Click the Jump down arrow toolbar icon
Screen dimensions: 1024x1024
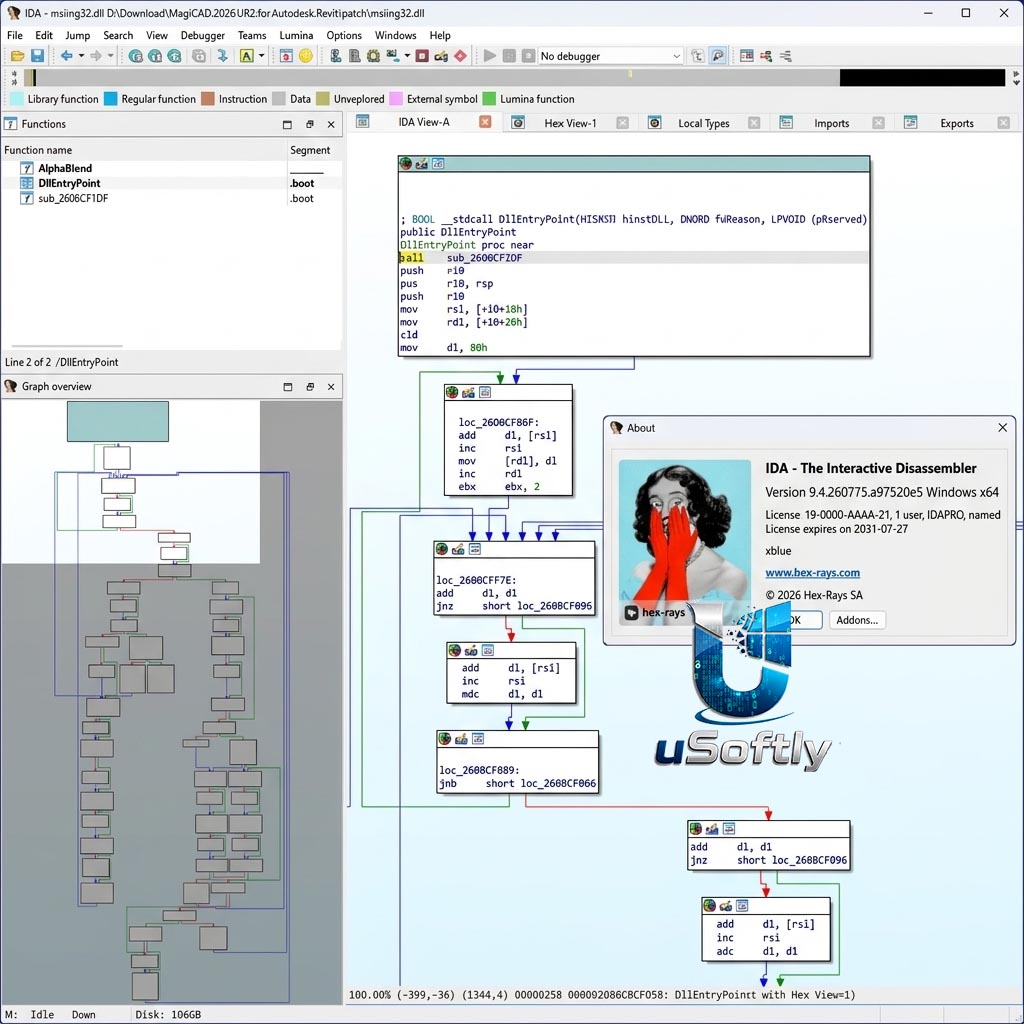coord(222,56)
